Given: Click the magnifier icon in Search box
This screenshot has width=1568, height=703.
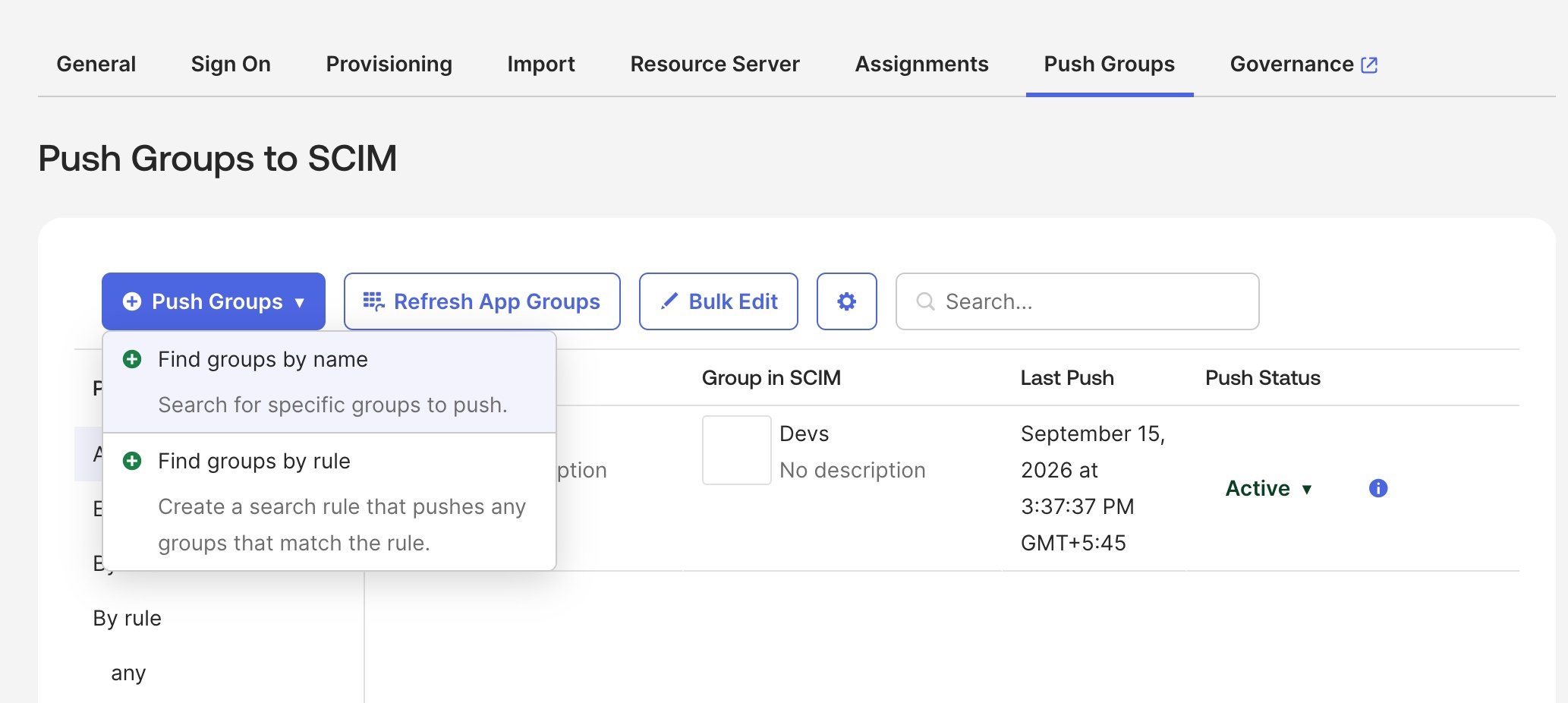Looking at the screenshot, I should point(925,301).
